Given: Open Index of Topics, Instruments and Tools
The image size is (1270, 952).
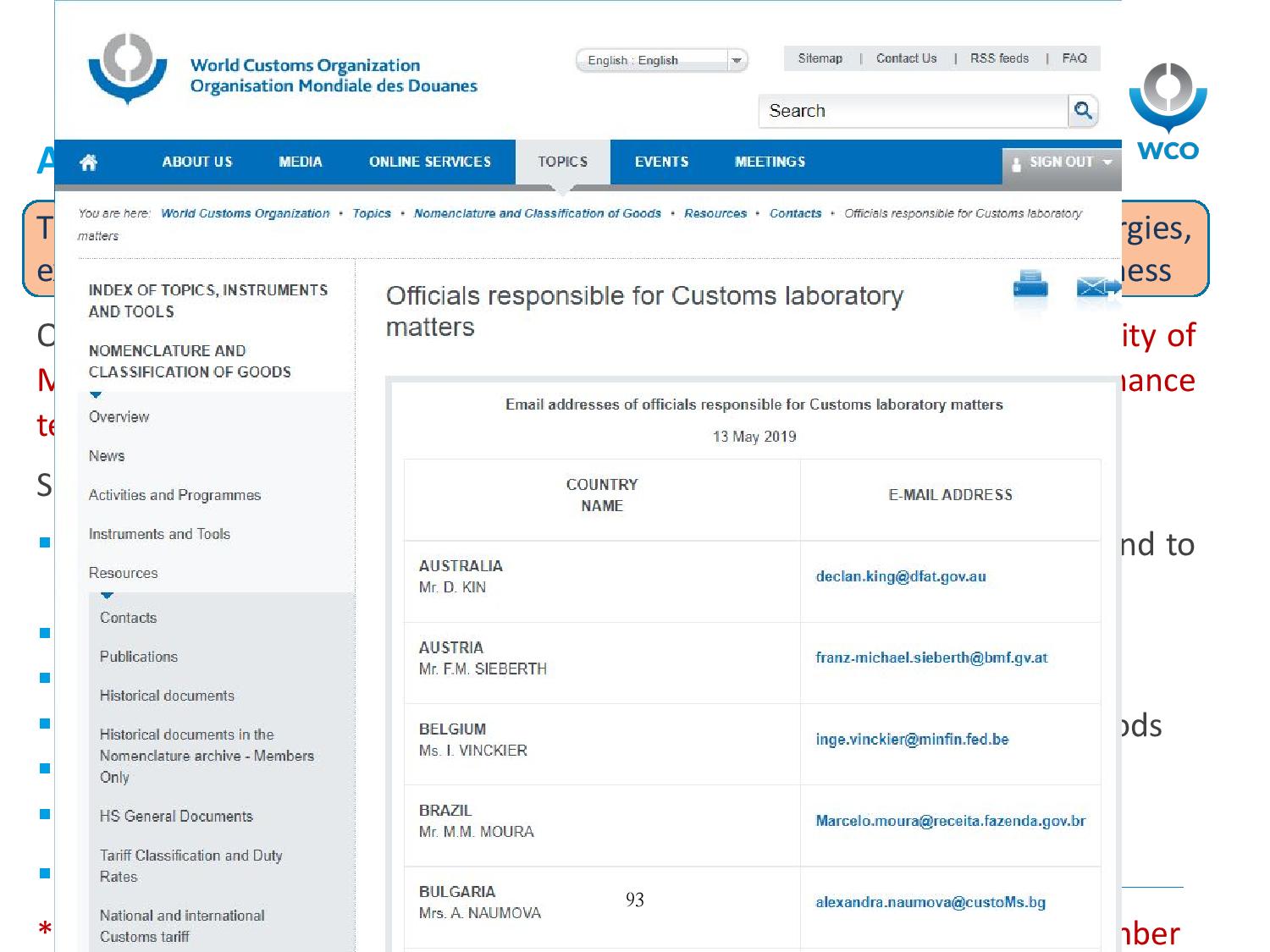Looking at the screenshot, I should (208, 300).
